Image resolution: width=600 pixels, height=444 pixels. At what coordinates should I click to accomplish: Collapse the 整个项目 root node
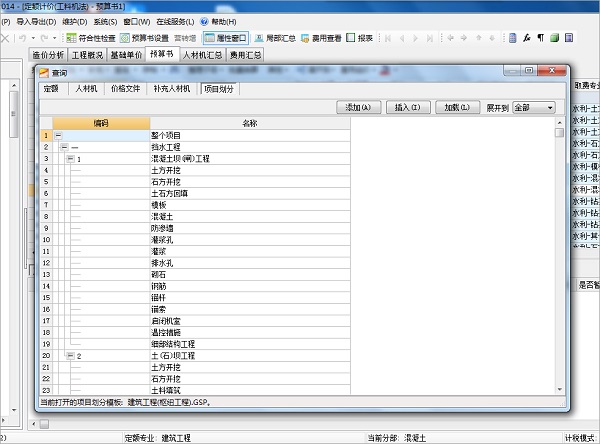pos(58,134)
